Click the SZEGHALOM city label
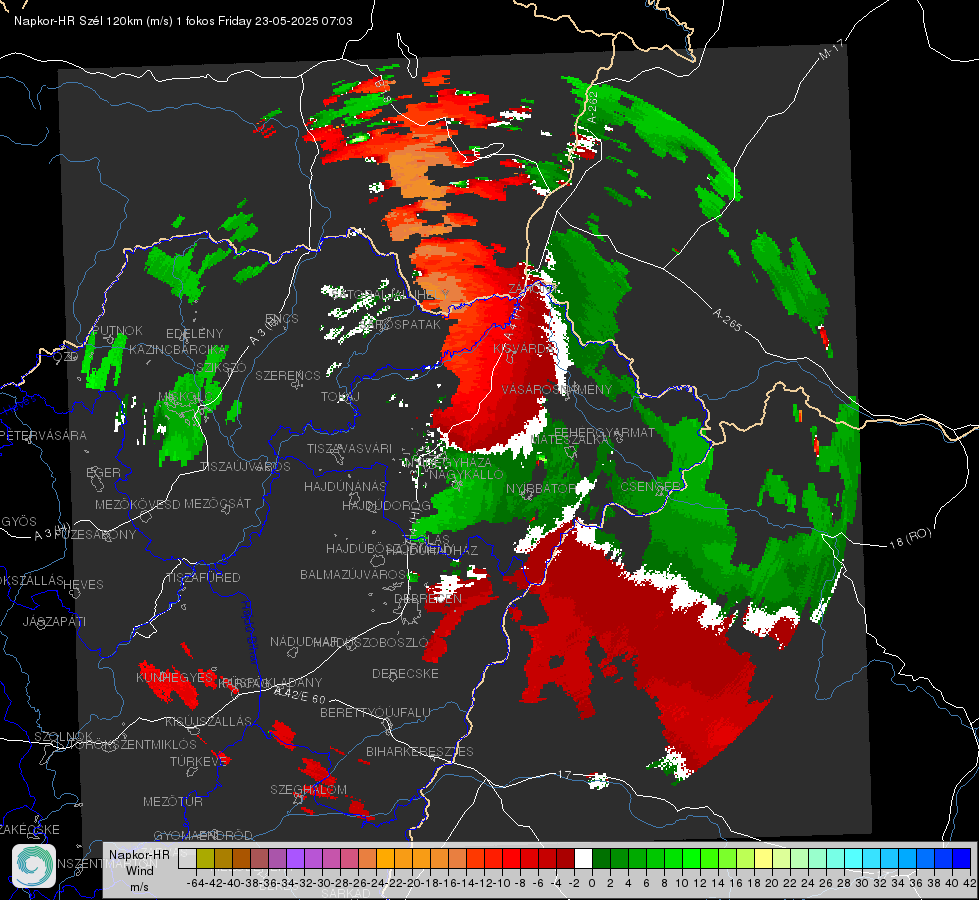This screenshot has height=900, width=979. [308, 789]
